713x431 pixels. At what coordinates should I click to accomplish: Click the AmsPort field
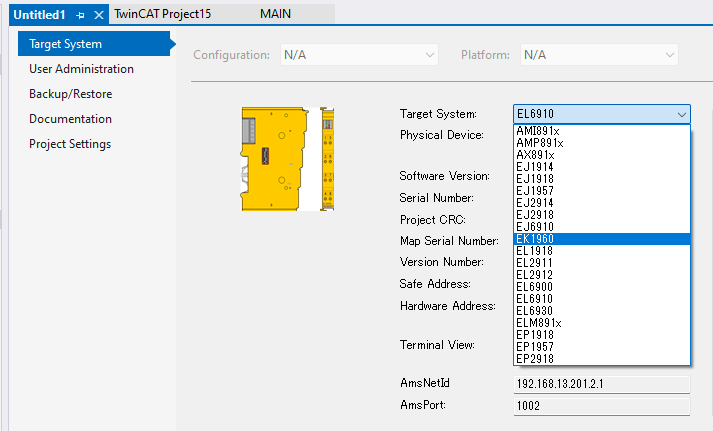(602, 406)
